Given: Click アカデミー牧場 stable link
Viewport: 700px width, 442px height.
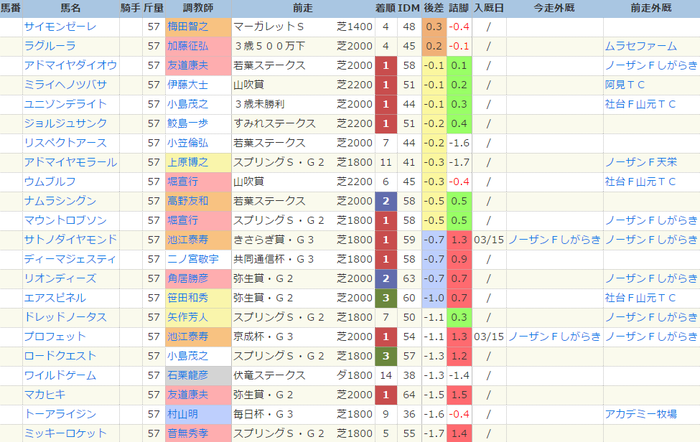Looking at the screenshot, I should 641,414.
